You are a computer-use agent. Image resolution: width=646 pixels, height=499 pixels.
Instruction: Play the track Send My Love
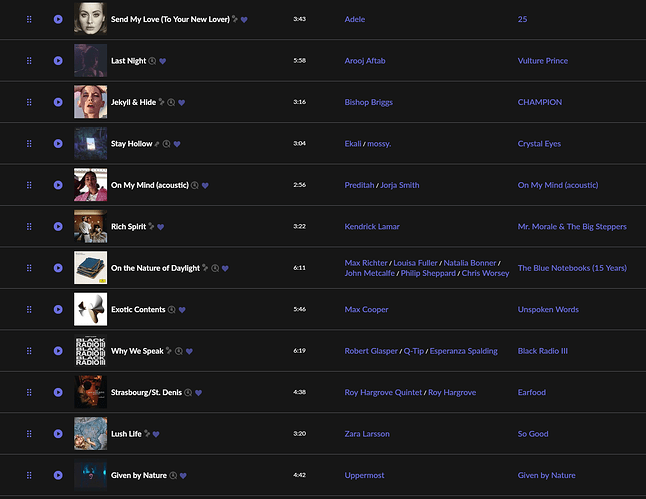pyautogui.click(x=58, y=19)
